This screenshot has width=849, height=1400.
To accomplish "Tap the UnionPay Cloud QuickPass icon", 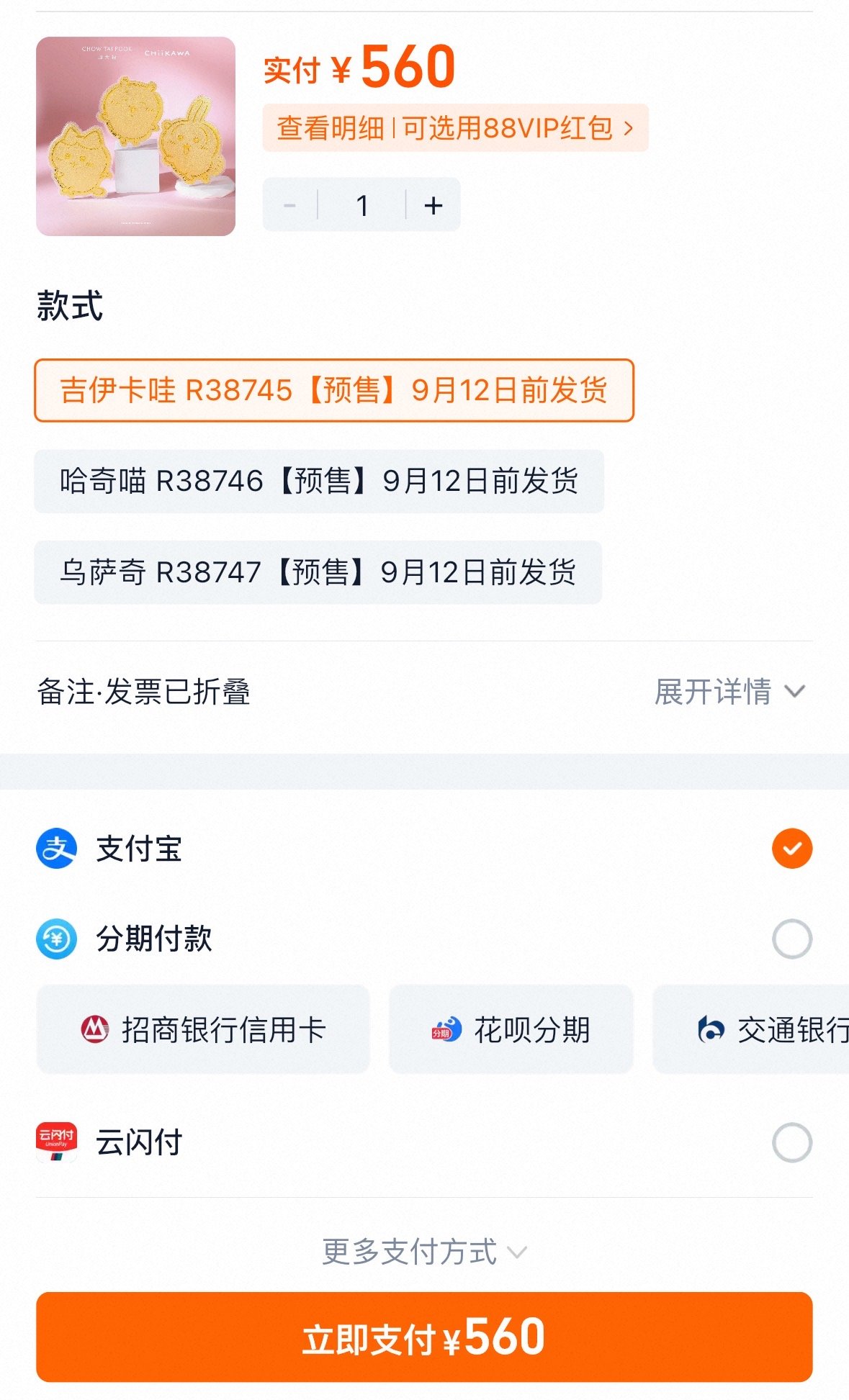I will click(x=56, y=1142).
